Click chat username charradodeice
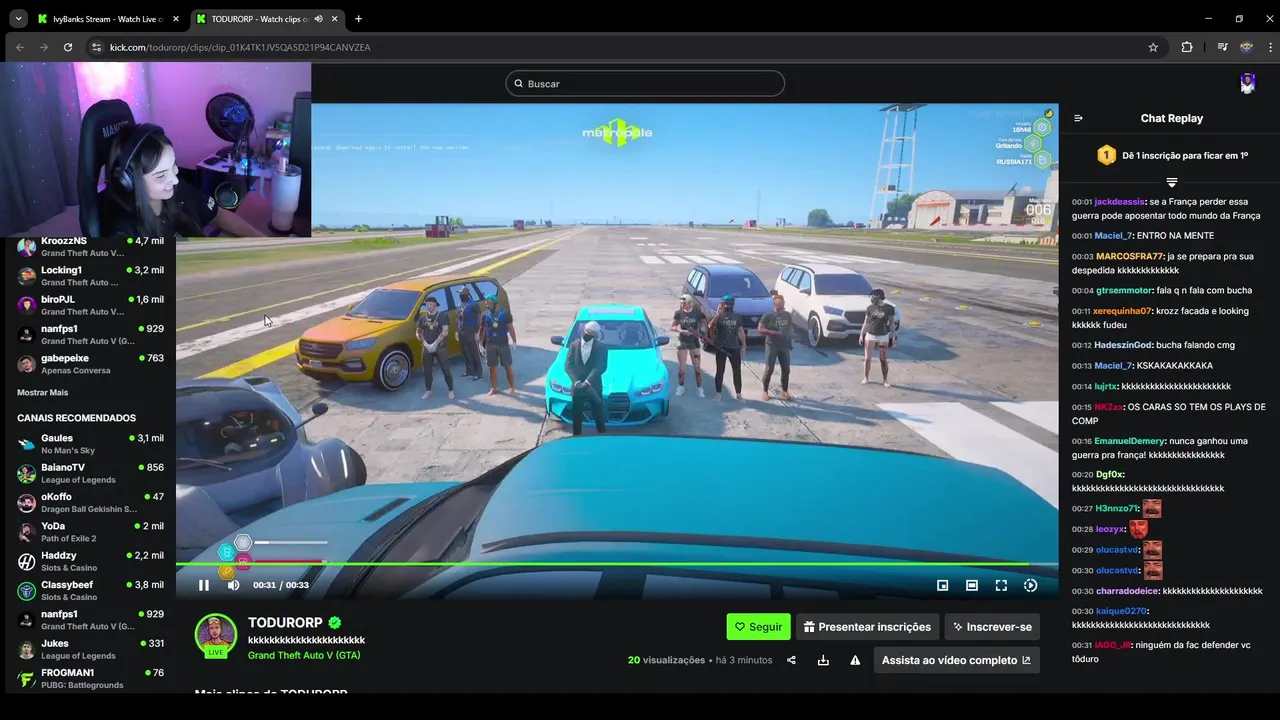Image resolution: width=1280 pixels, height=720 pixels. [x=1127, y=591]
